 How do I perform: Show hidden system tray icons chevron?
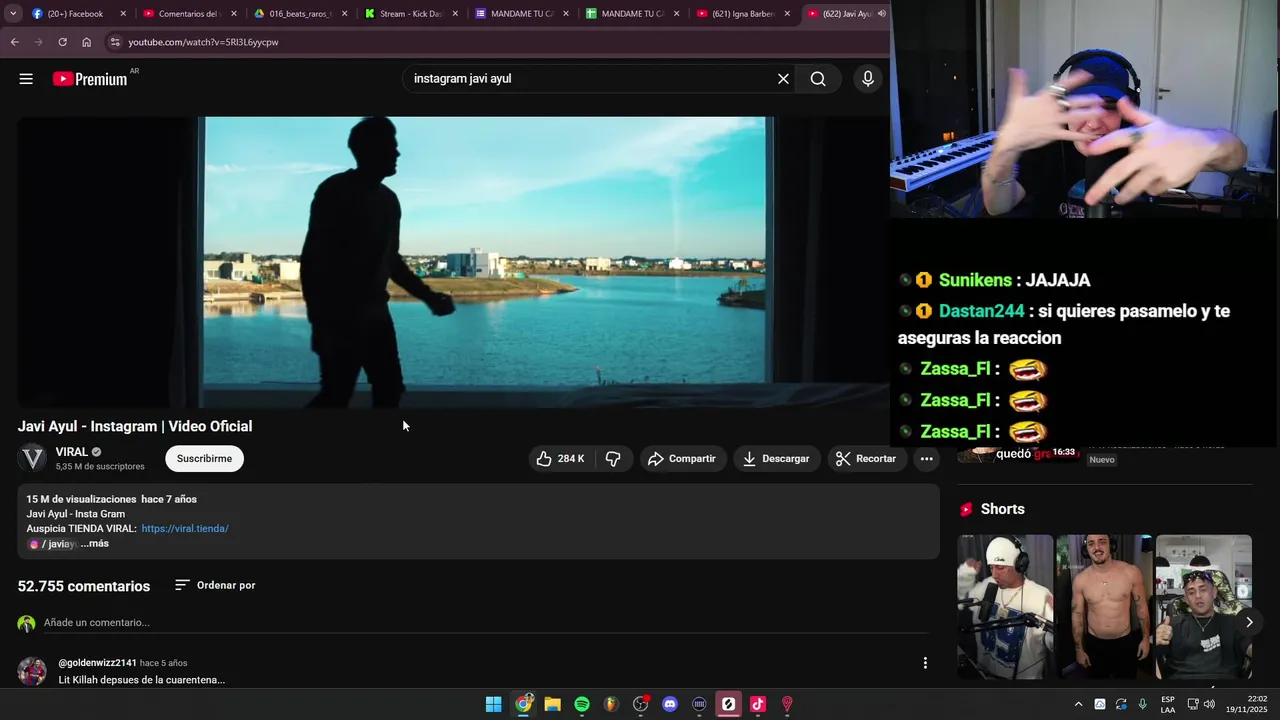1078,704
